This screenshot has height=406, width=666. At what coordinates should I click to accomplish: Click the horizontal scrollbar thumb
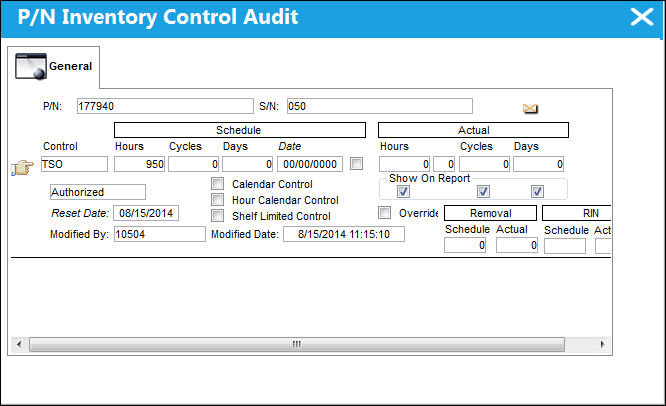297,344
